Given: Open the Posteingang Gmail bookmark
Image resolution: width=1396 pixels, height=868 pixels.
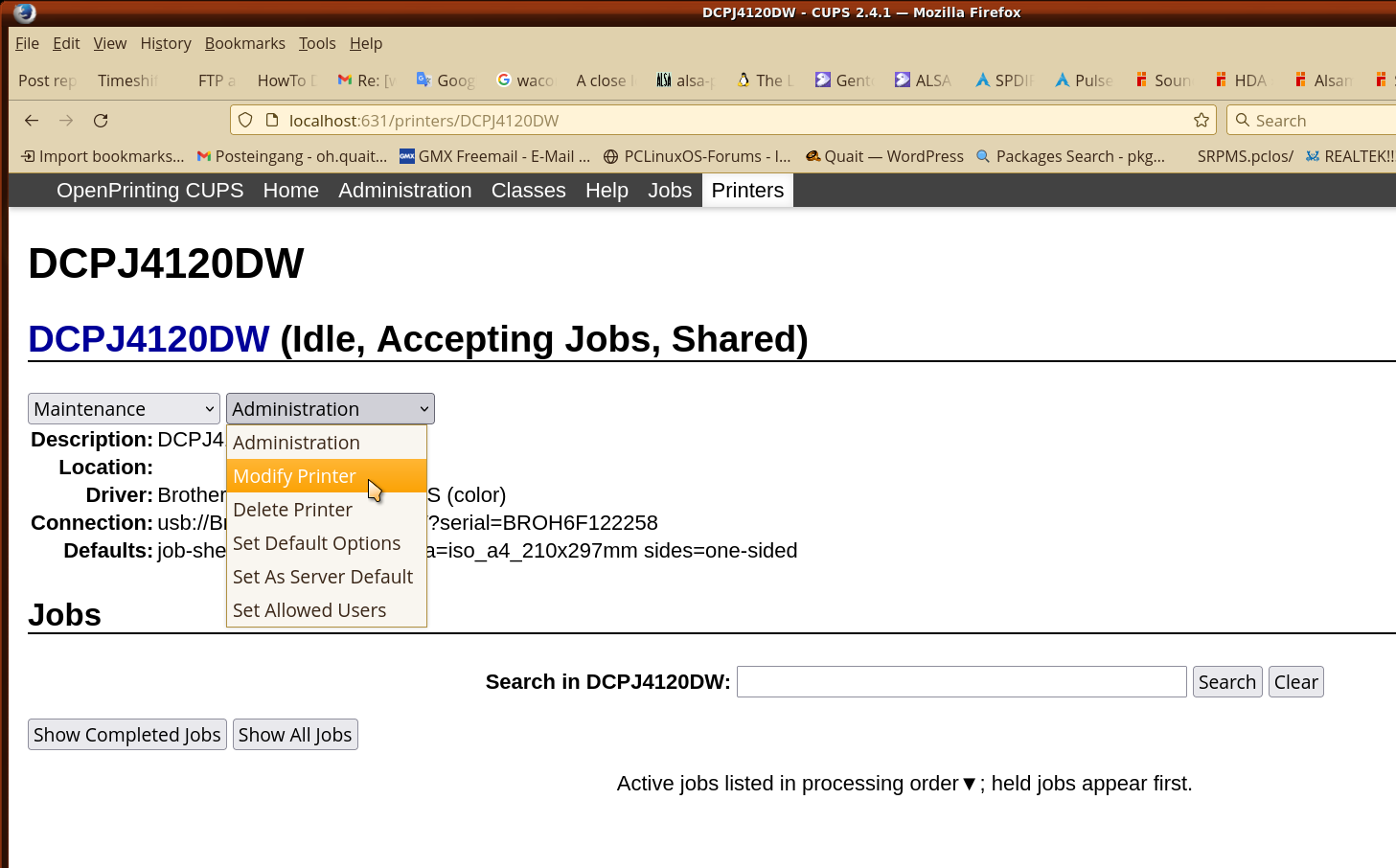Looking at the screenshot, I should 292,157.
